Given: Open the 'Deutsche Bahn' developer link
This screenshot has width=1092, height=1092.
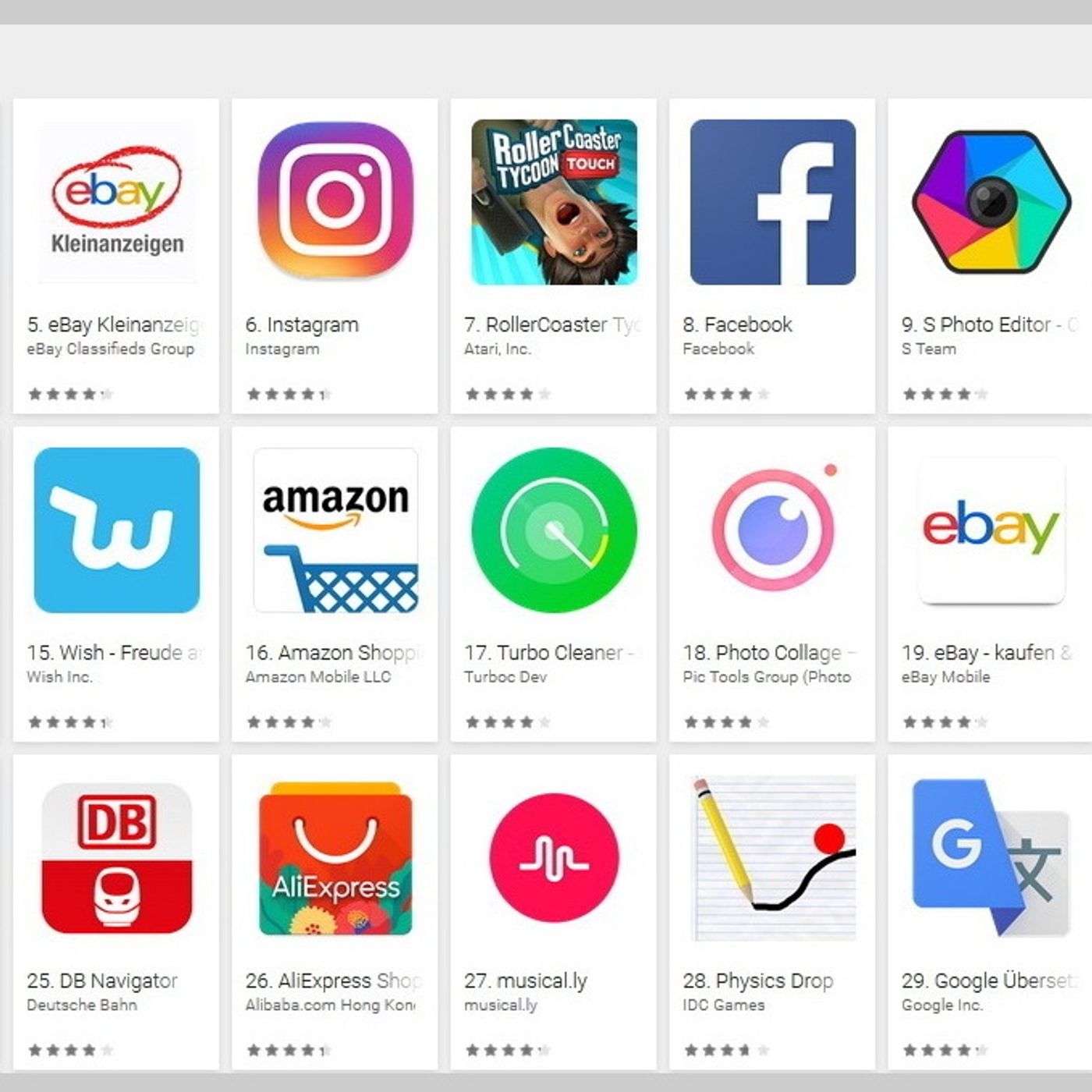Looking at the screenshot, I should click(x=82, y=1005).
